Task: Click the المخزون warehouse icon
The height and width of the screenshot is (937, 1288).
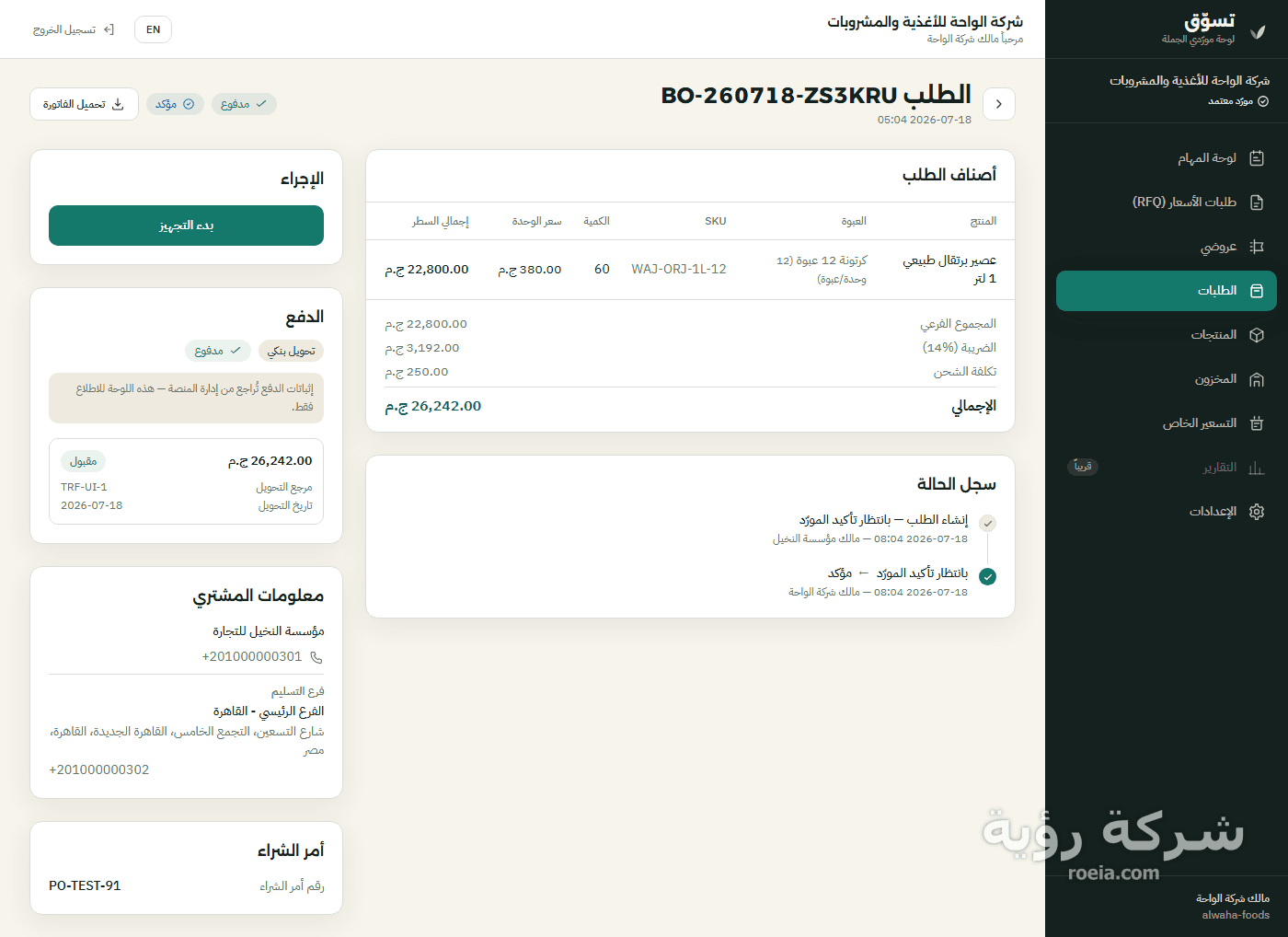Action: click(x=1257, y=379)
